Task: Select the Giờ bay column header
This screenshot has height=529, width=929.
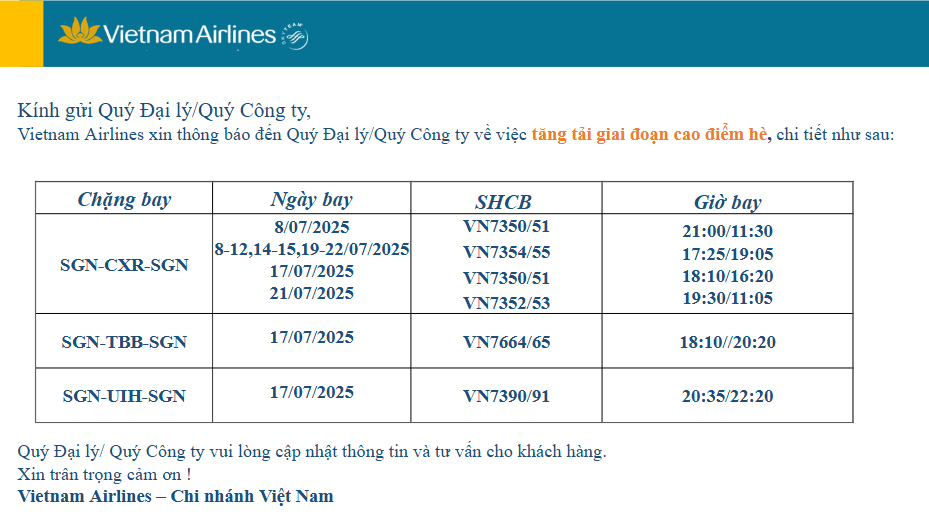Action: (x=728, y=202)
